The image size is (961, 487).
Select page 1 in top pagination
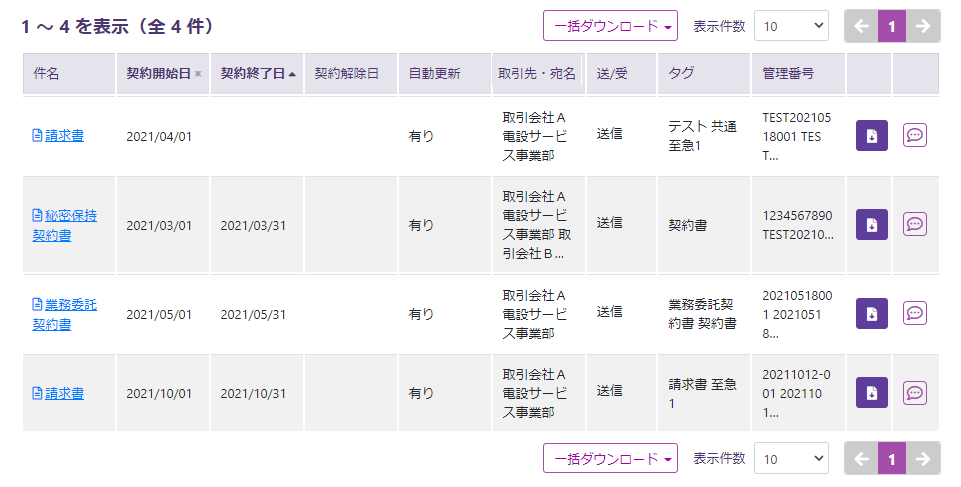point(892,26)
